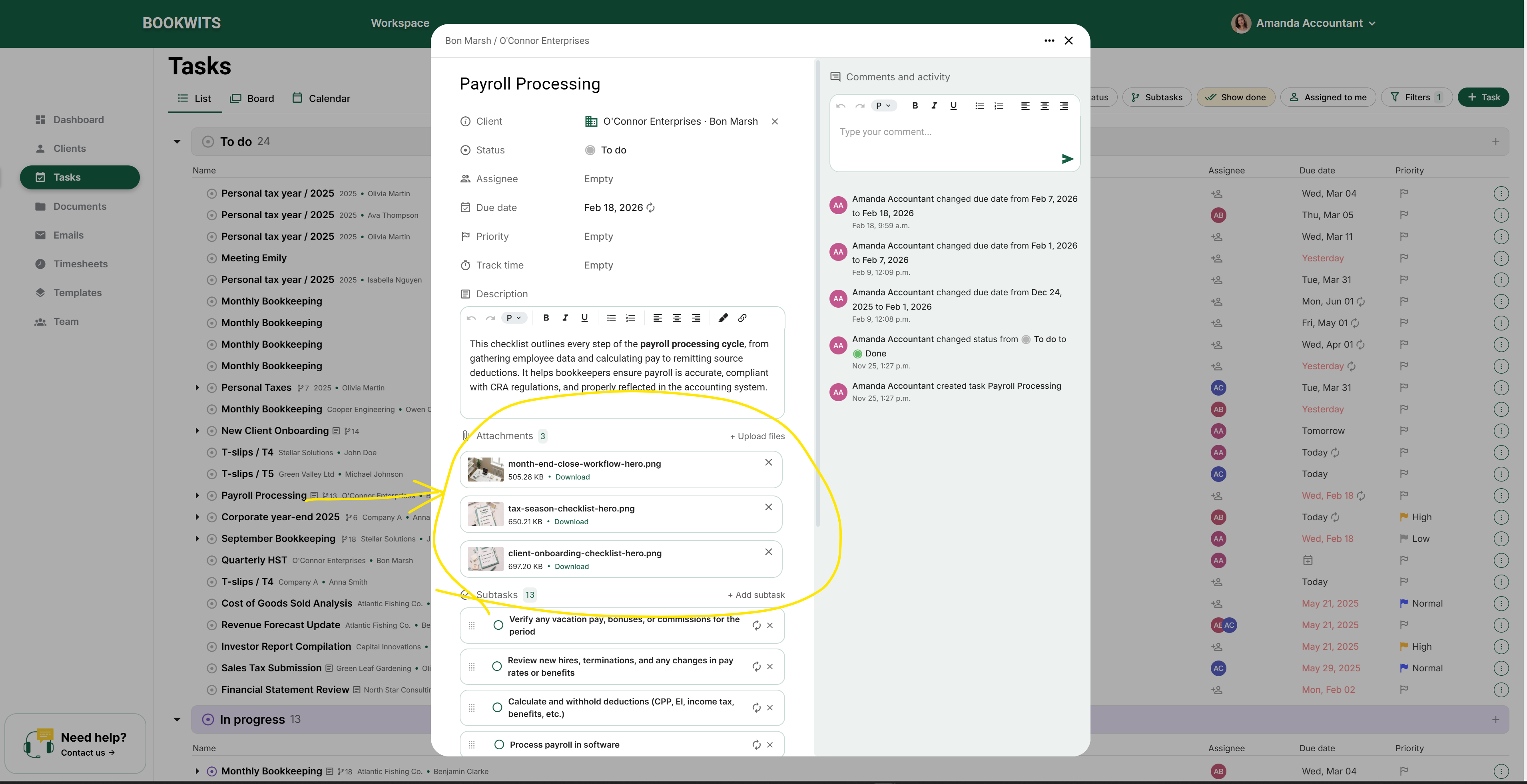Image resolution: width=1527 pixels, height=784 pixels.
Task: Open the Calendar view
Action: [x=321, y=98]
